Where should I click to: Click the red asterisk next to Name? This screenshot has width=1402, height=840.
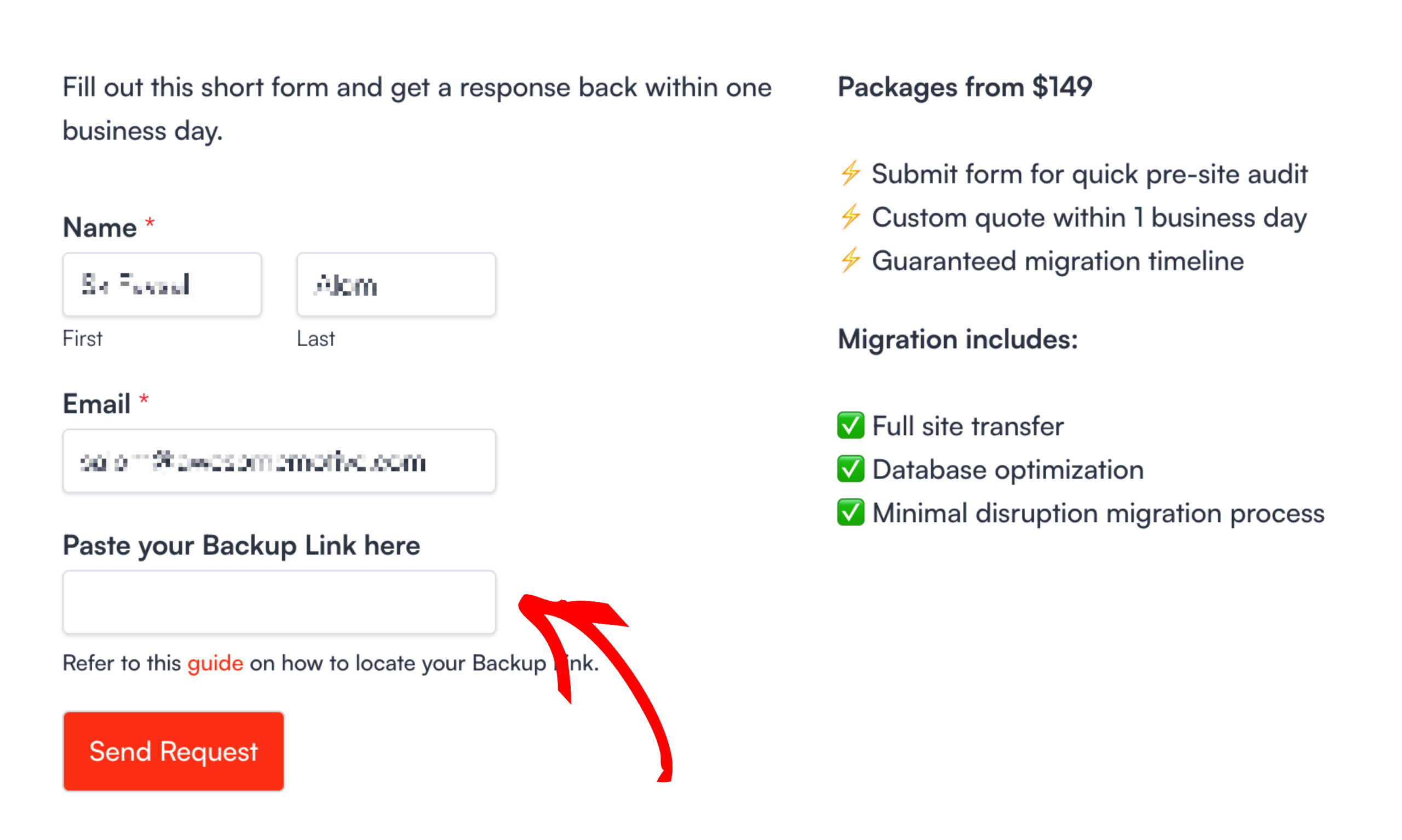coord(150,222)
